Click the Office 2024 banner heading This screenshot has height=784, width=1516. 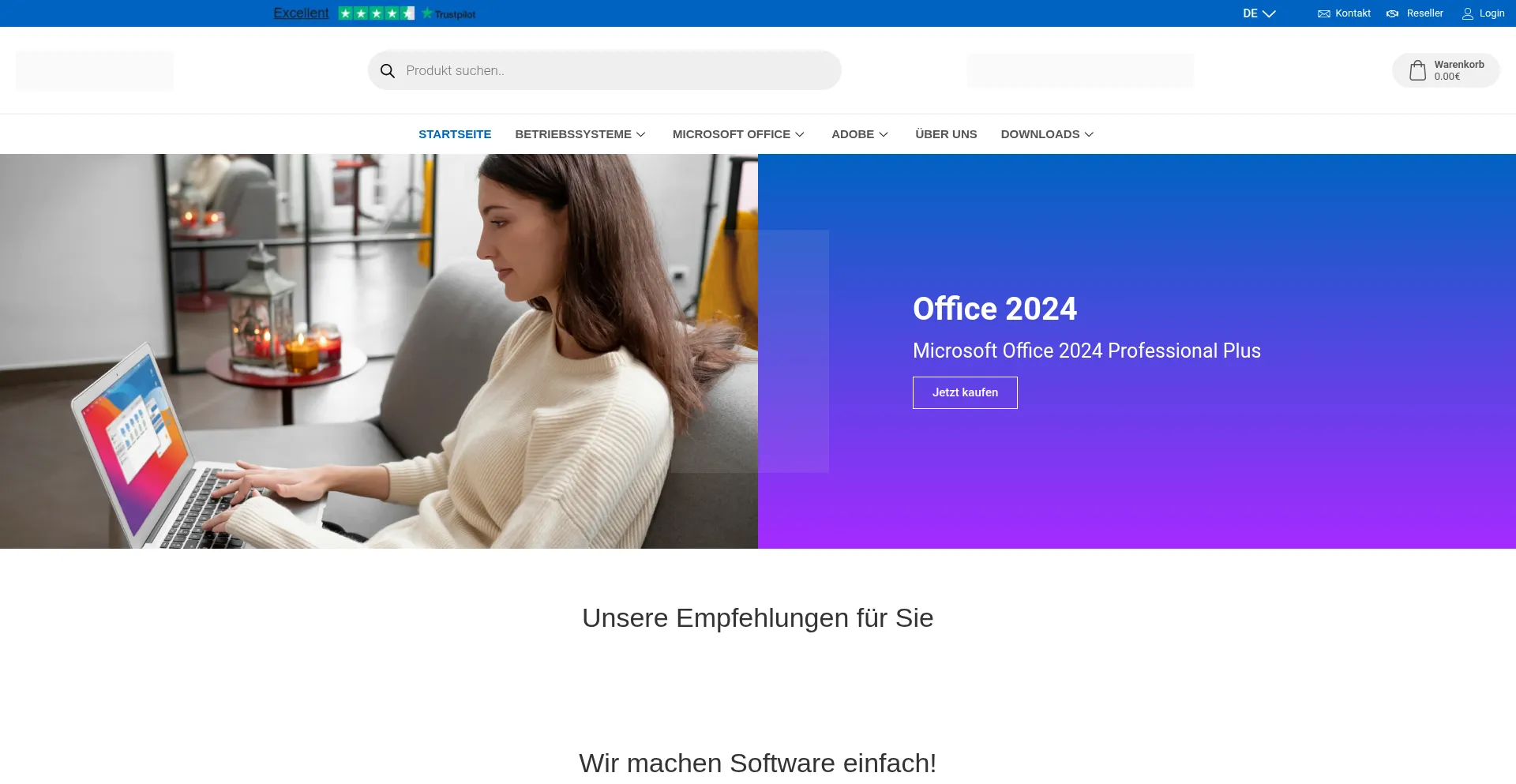(995, 309)
